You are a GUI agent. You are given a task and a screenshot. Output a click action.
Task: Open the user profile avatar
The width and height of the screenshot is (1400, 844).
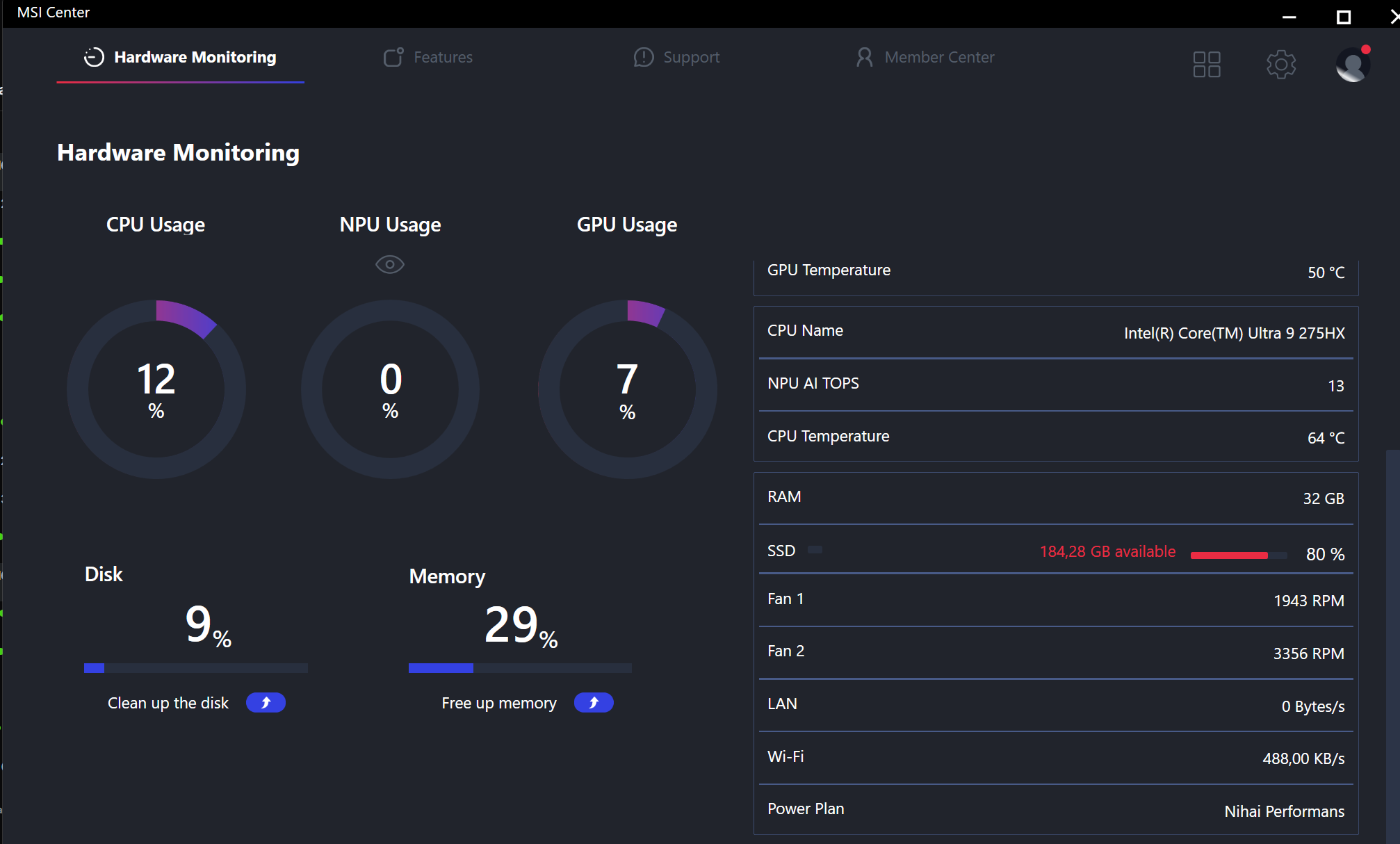[x=1353, y=64]
